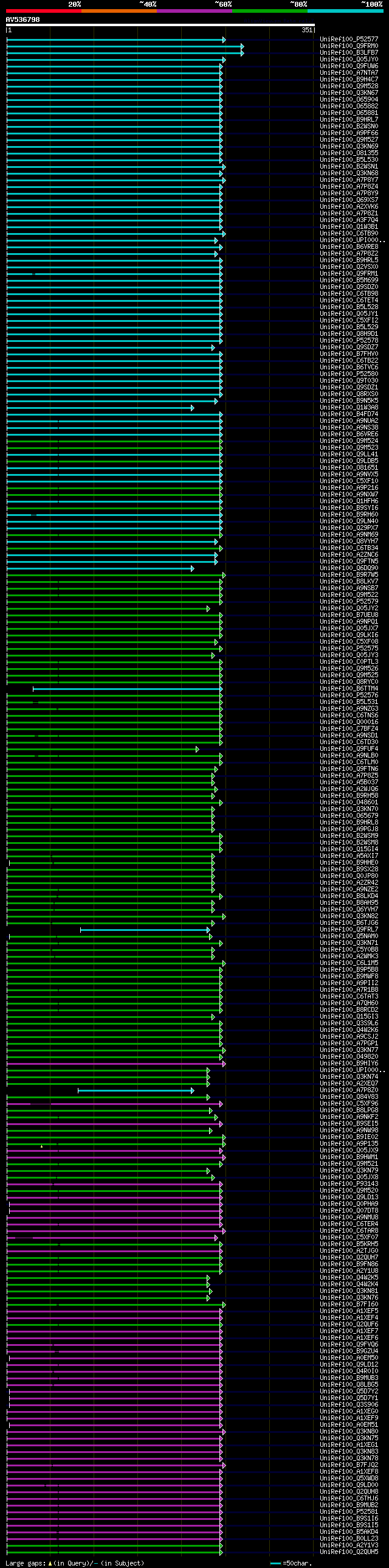This screenshot has width=389, height=1568.
Task: Select the UniRef100_O65904 label
Action: tap(349, 100)
